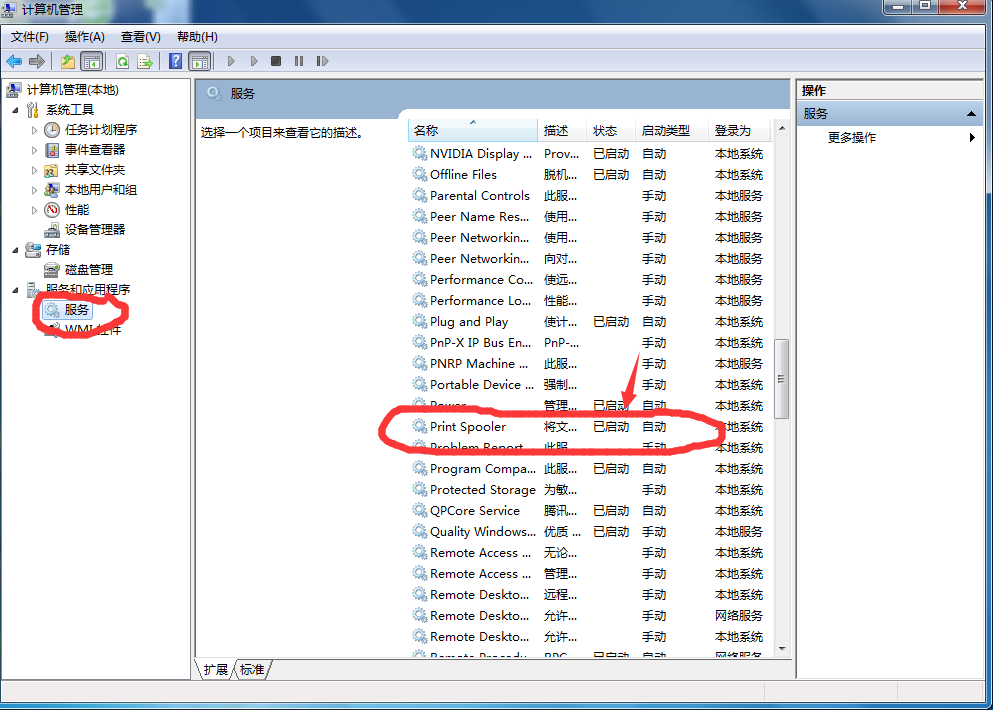
Task: Switch to the 标准 tab
Action: point(252,669)
